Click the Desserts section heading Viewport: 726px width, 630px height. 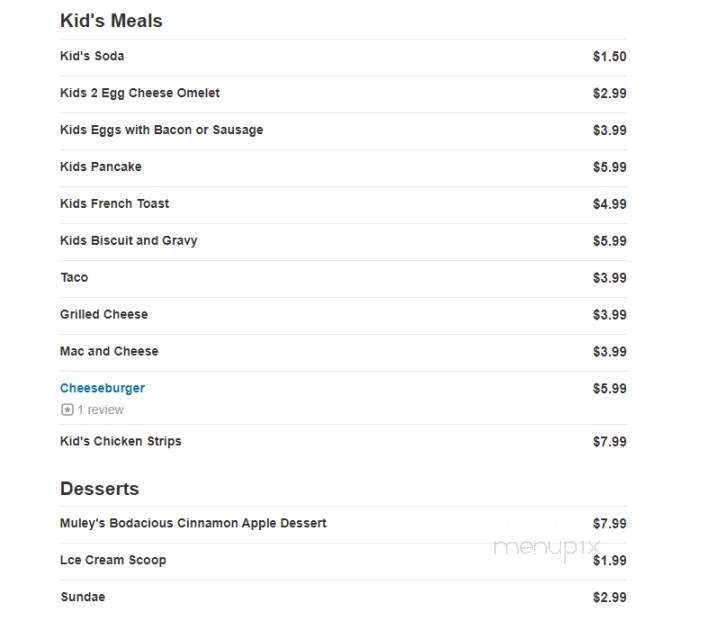tap(100, 489)
